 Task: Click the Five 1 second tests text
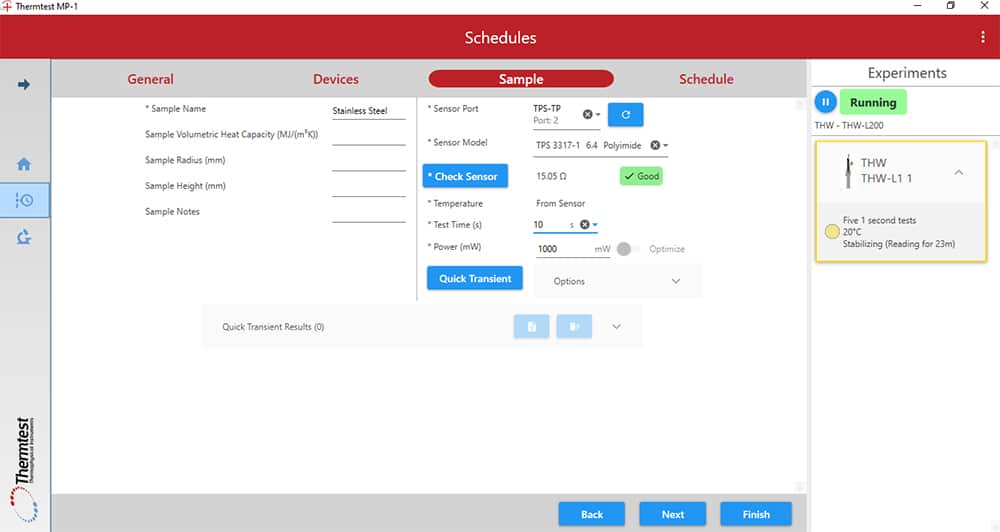[x=879, y=220]
